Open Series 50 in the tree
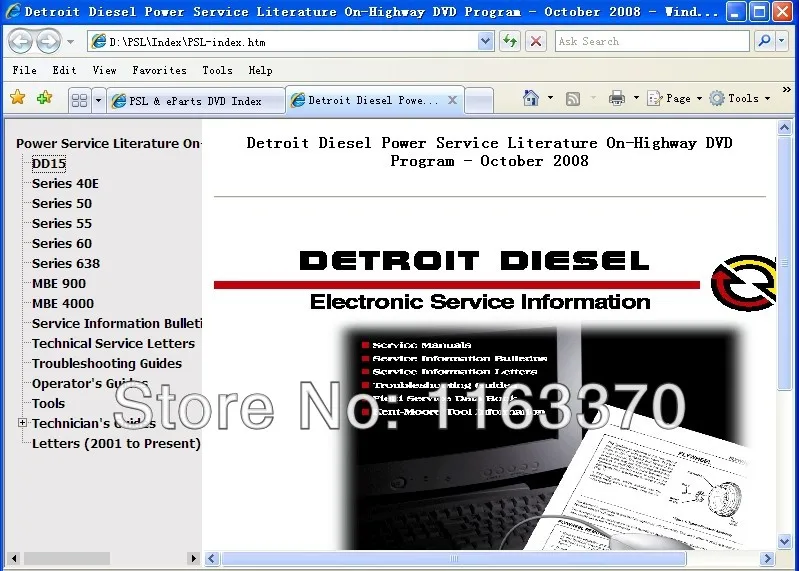Image resolution: width=799 pixels, height=571 pixels. (62, 203)
